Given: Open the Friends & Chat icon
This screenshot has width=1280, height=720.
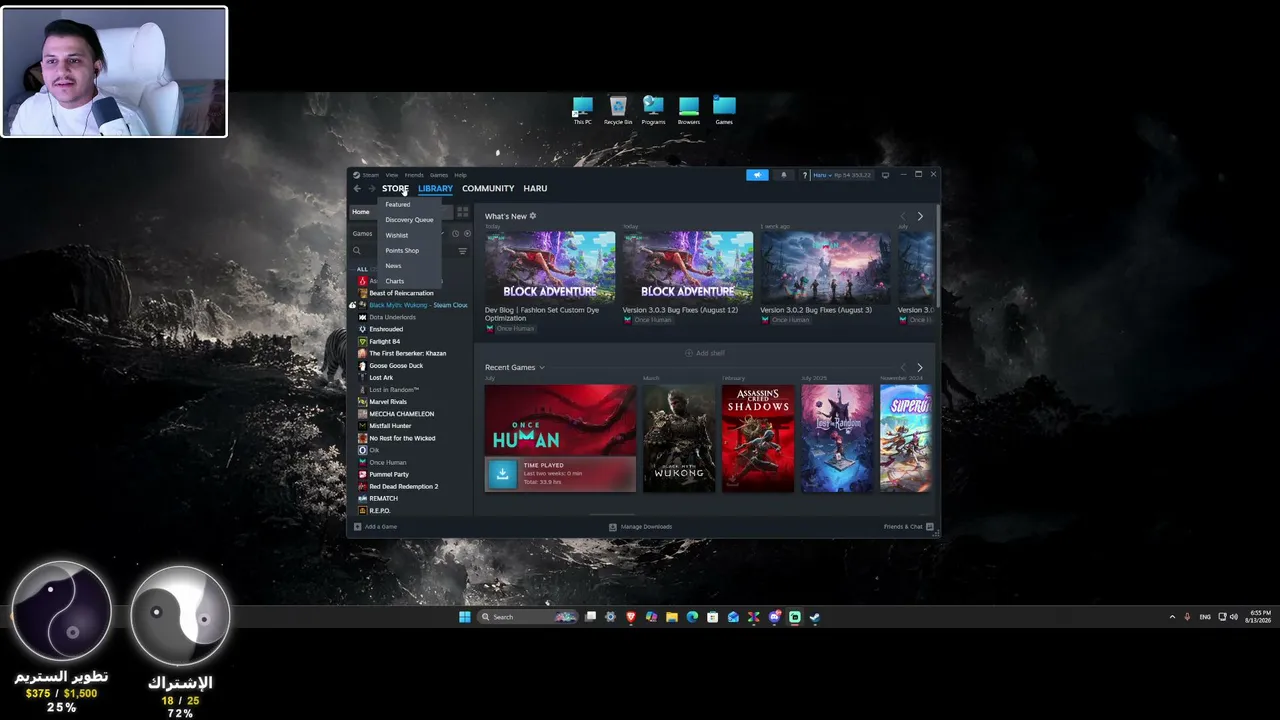Looking at the screenshot, I should click(x=930, y=527).
